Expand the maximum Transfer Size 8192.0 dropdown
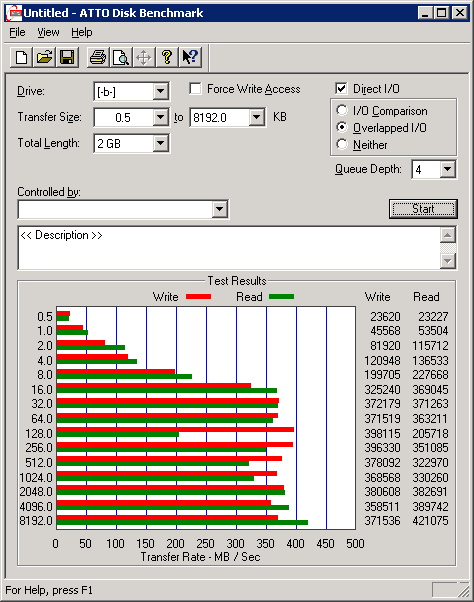This screenshot has height=602, width=474. pyautogui.click(x=256, y=117)
